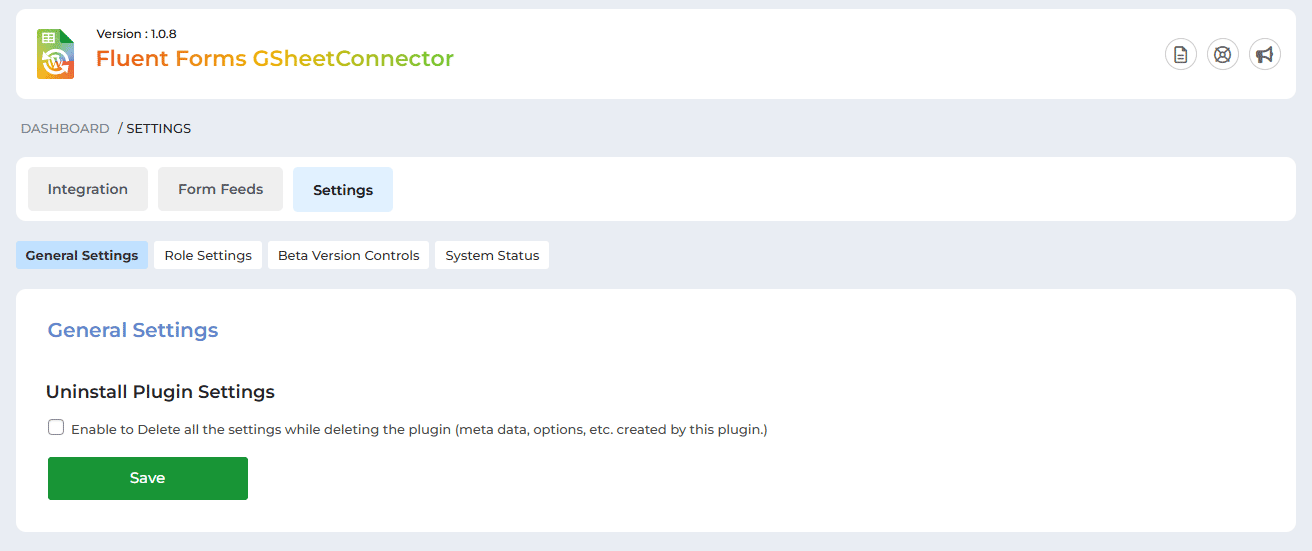Click the Fluent Forms GSheetConnector logo icon
This screenshot has height=551, width=1312.
pos(56,54)
